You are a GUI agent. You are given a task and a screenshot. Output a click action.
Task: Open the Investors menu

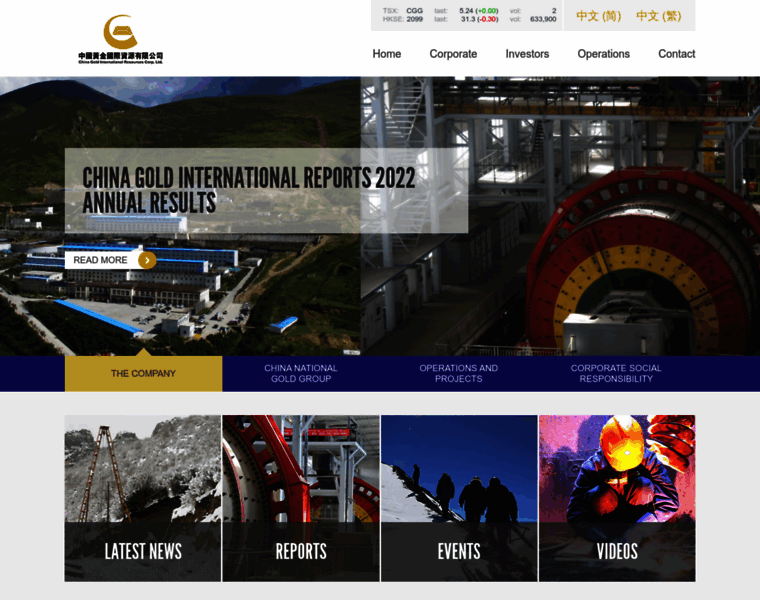pos(527,54)
